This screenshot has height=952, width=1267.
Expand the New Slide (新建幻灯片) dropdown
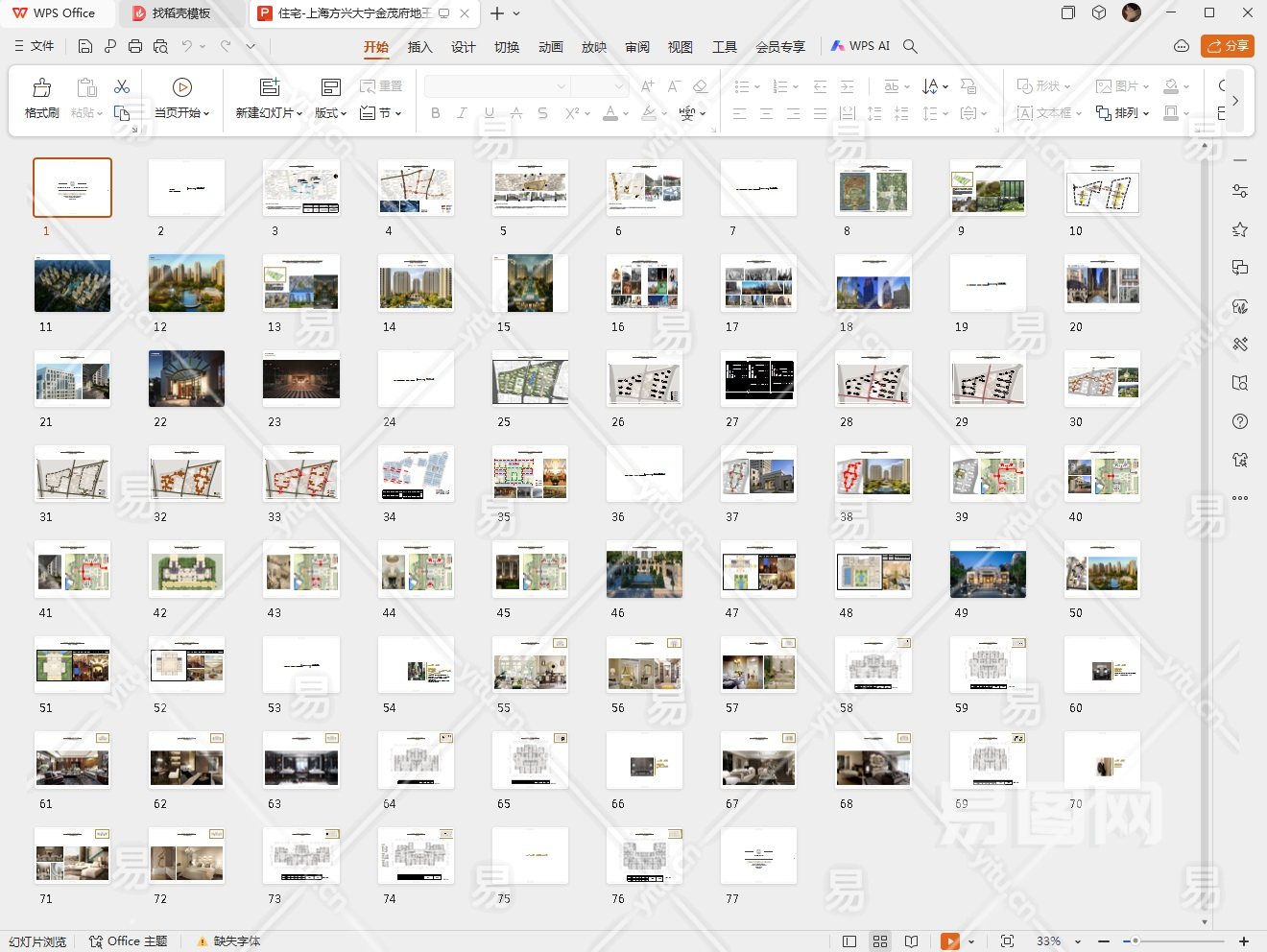(x=269, y=113)
